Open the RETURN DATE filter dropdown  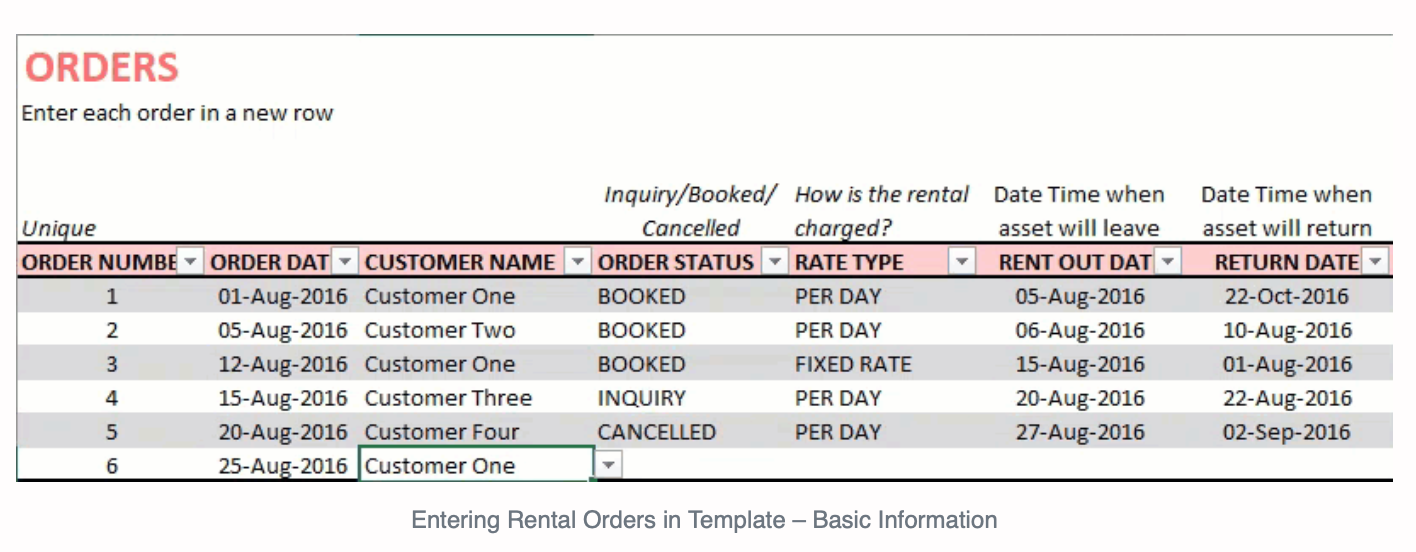point(1377,262)
